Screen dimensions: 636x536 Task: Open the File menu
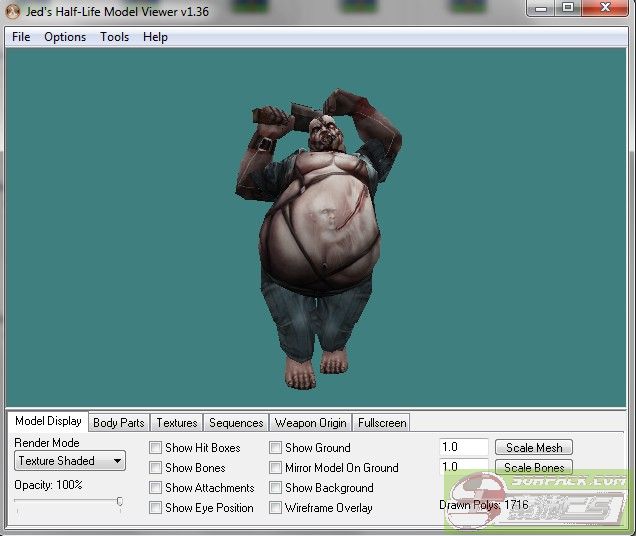(x=21, y=37)
